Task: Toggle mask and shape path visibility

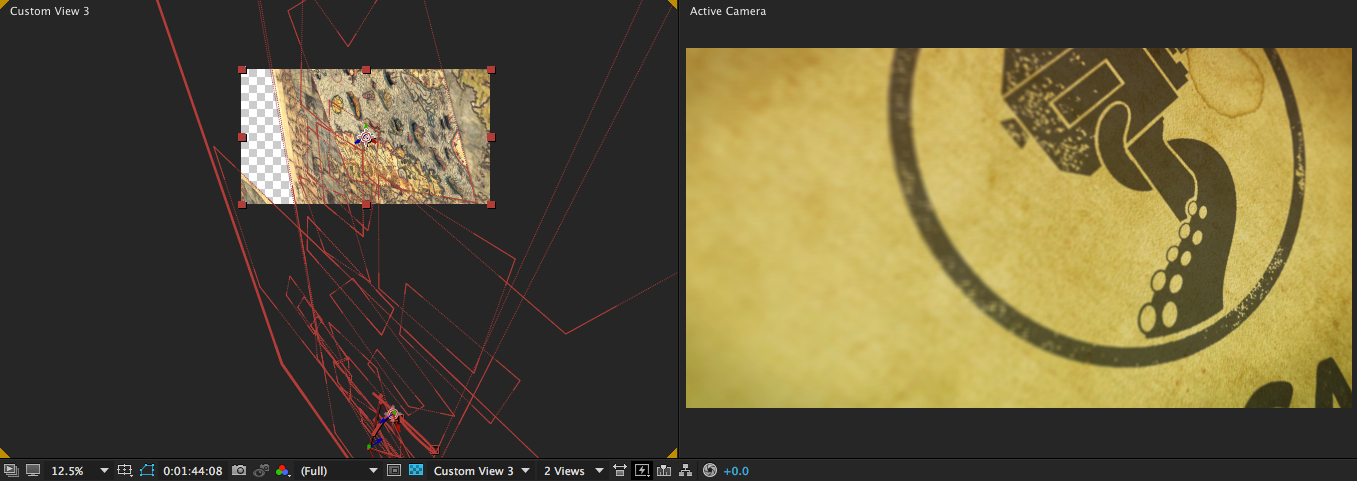Action: (147, 470)
